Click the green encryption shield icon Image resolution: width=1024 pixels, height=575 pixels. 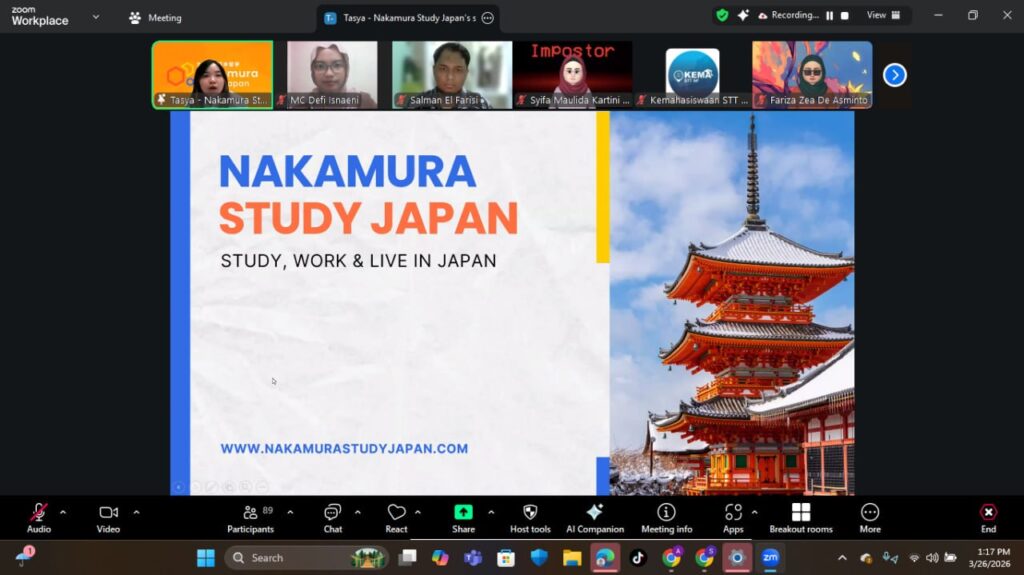click(722, 15)
